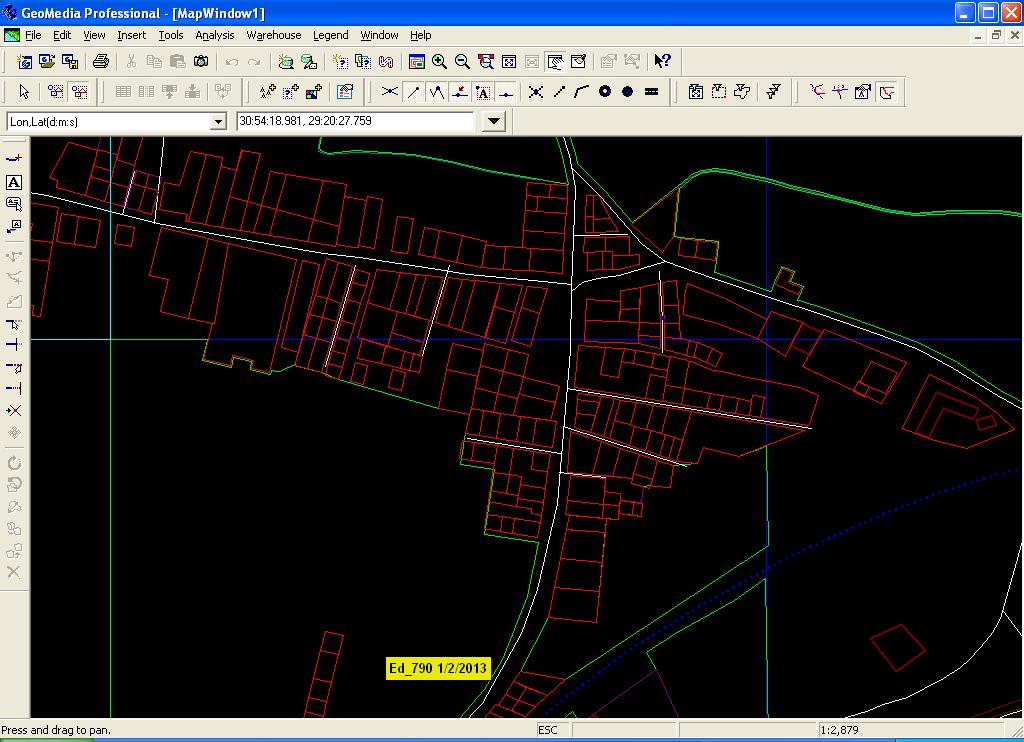This screenshot has width=1024, height=742.
Task: Click the red polyline icon at end of second toolbar
Action: coord(886,92)
